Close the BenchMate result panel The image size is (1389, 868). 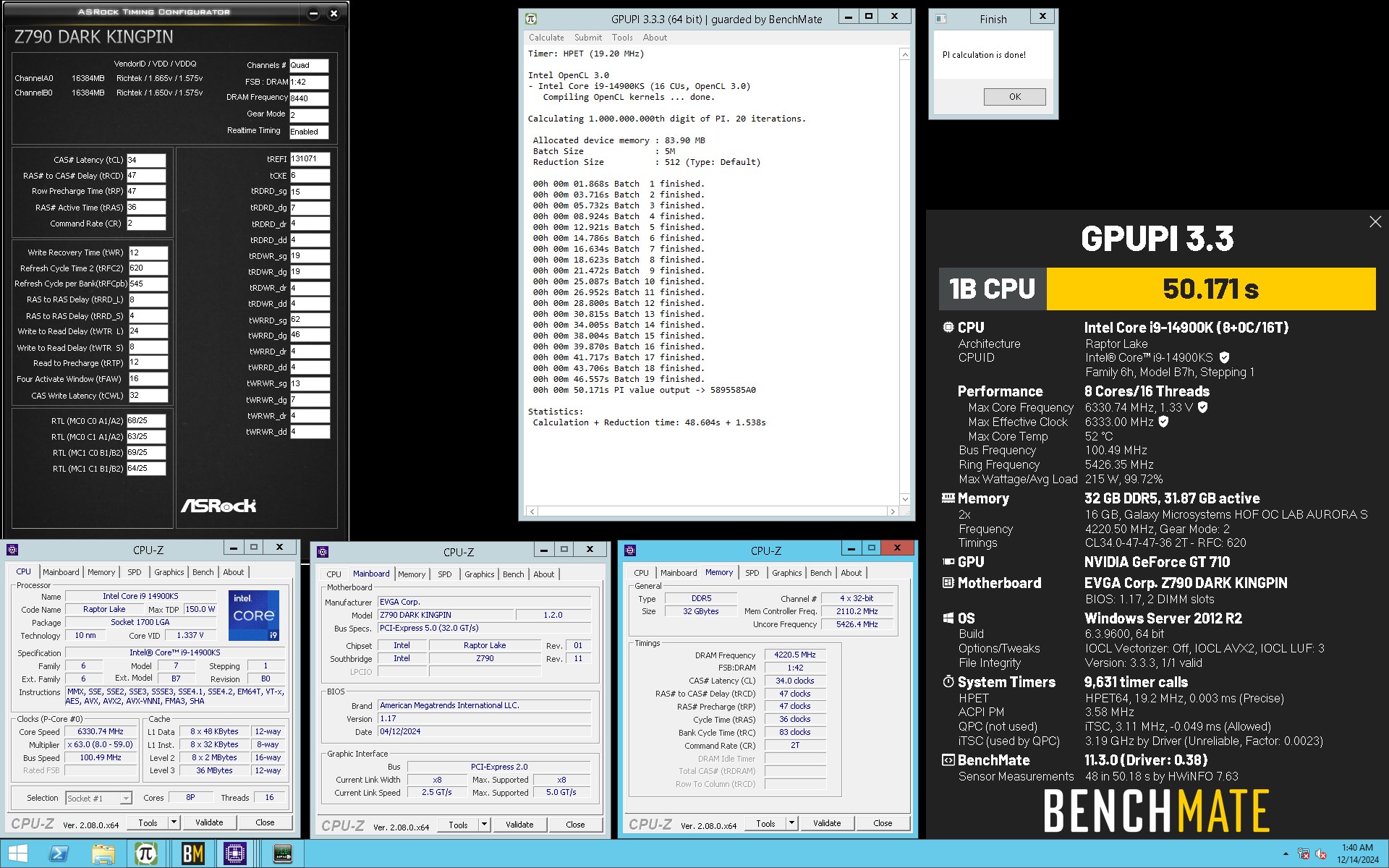pyautogui.click(x=1375, y=222)
